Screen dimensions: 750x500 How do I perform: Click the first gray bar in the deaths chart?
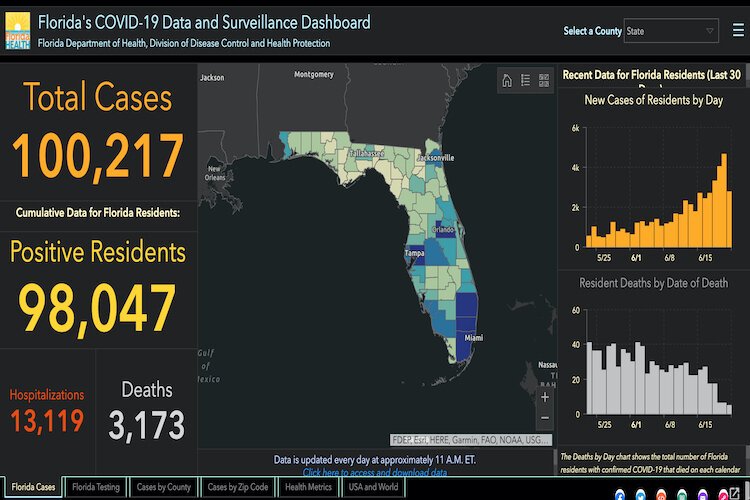tap(589, 378)
